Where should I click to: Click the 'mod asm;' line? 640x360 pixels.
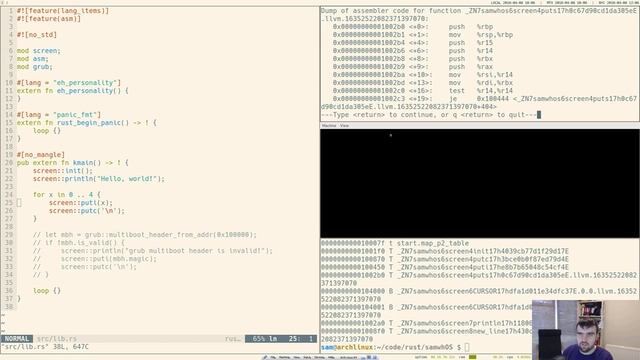pos(33,59)
